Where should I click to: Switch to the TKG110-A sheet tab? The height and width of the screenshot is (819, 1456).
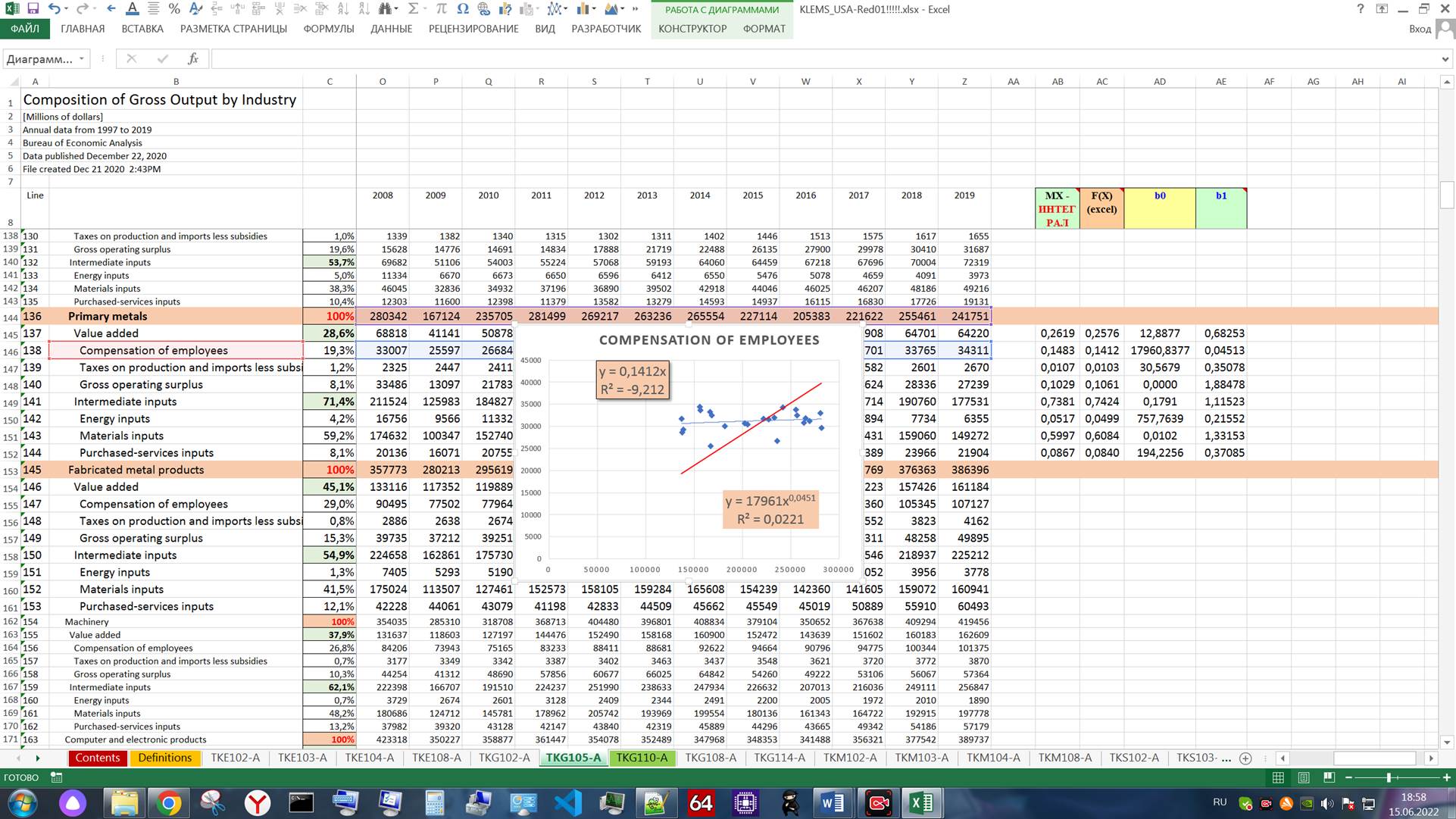642,758
